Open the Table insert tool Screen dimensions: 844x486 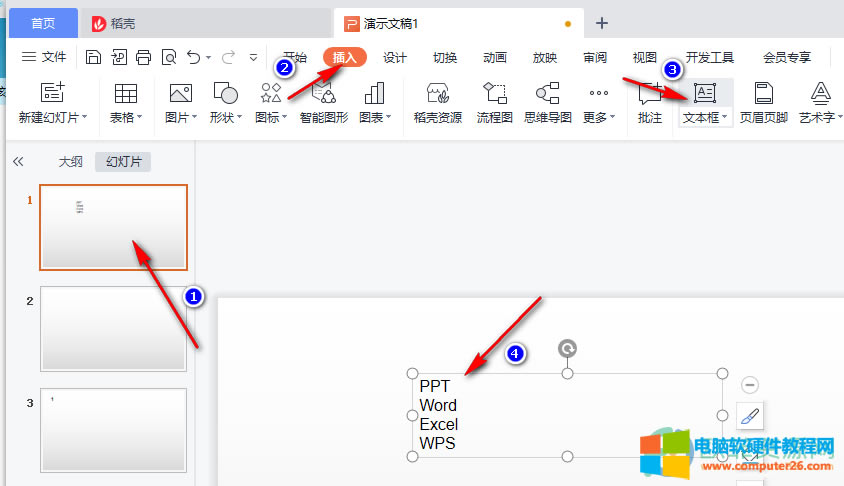pyautogui.click(x=125, y=94)
